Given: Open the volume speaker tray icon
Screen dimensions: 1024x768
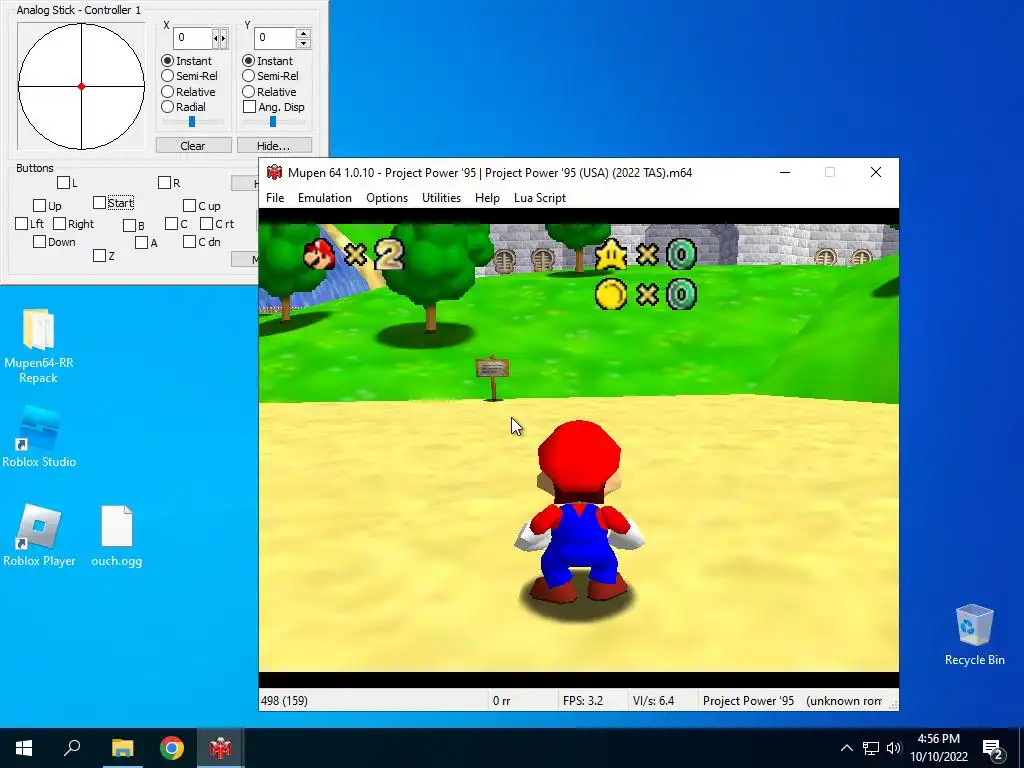Looking at the screenshot, I should pyautogui.click(x=894, y=748).
